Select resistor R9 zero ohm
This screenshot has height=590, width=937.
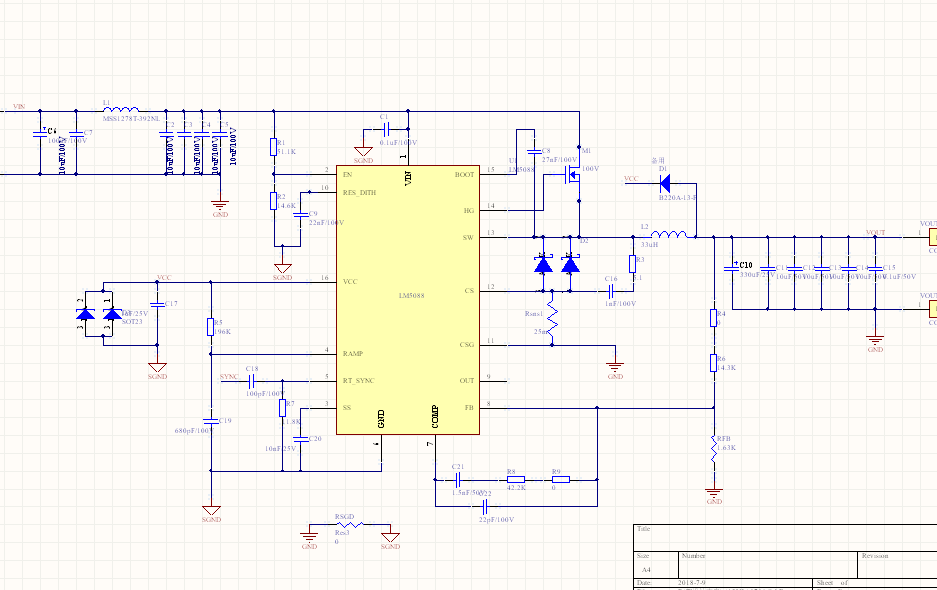561,479
